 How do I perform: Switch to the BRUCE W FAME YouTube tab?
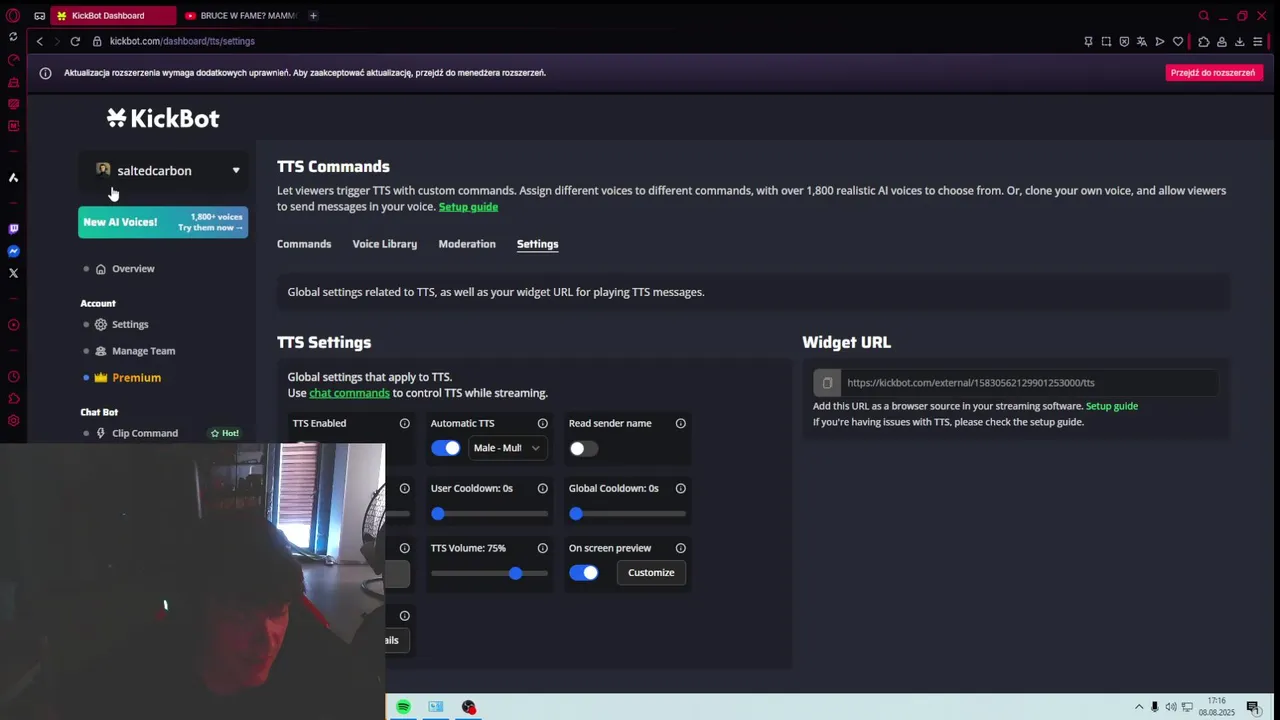241,15
